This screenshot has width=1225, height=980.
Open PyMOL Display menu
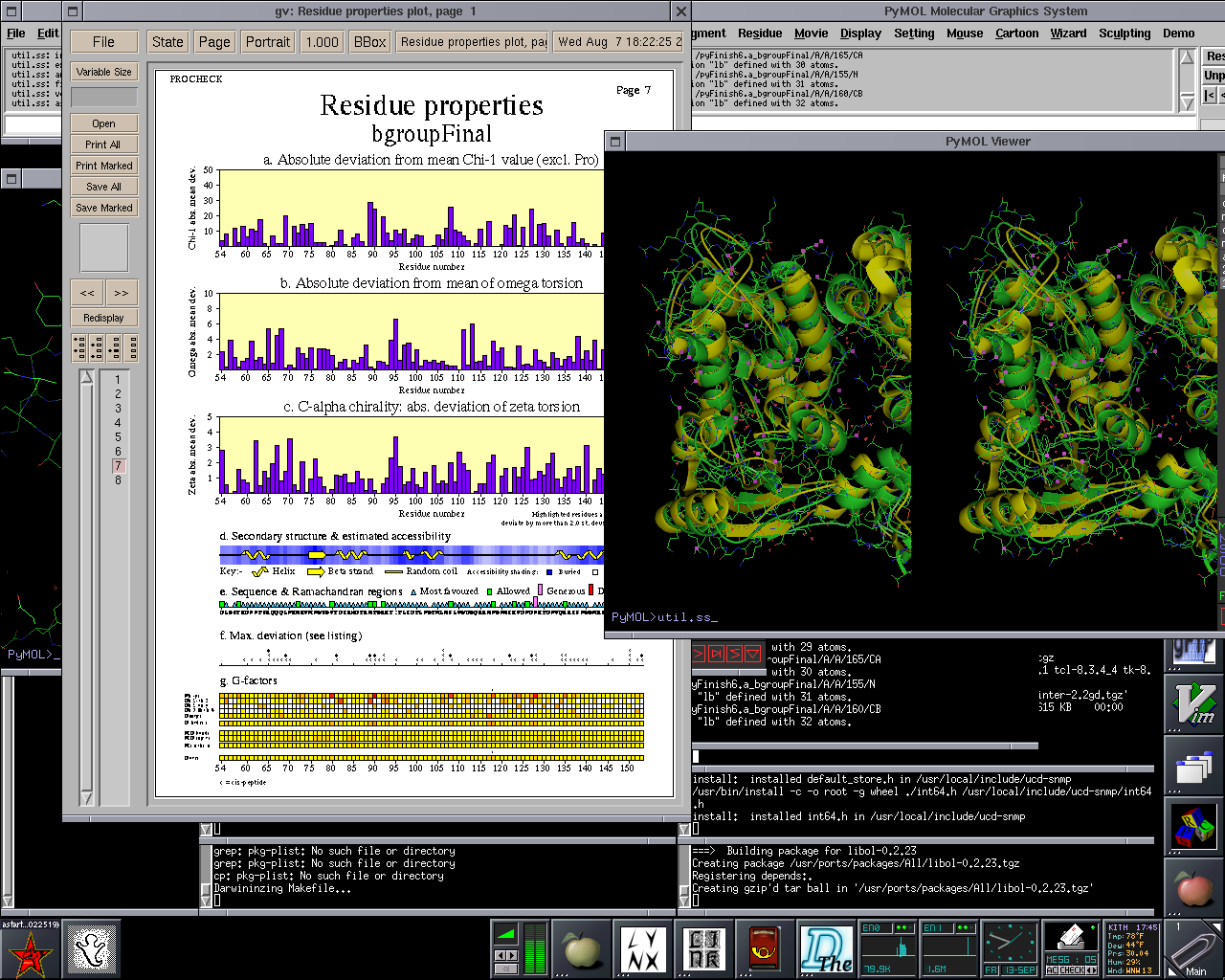(860, 33)
